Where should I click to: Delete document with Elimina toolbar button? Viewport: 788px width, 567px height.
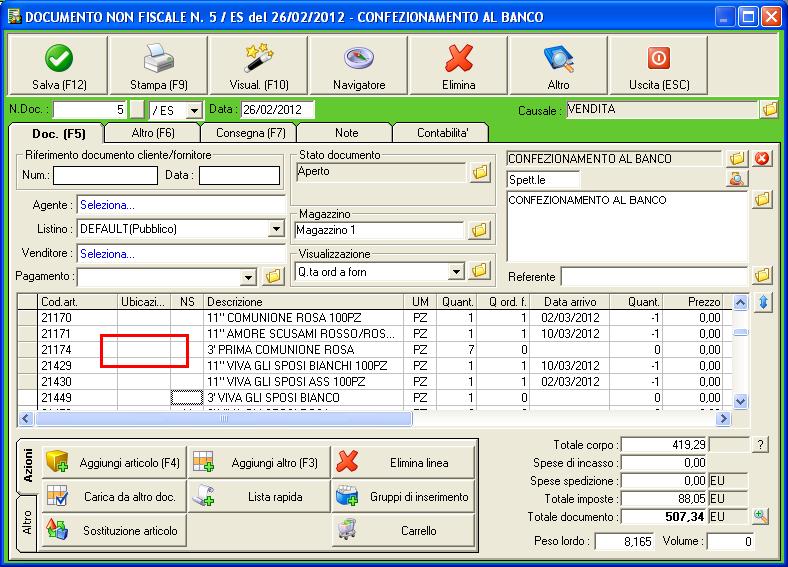[458, 65]
